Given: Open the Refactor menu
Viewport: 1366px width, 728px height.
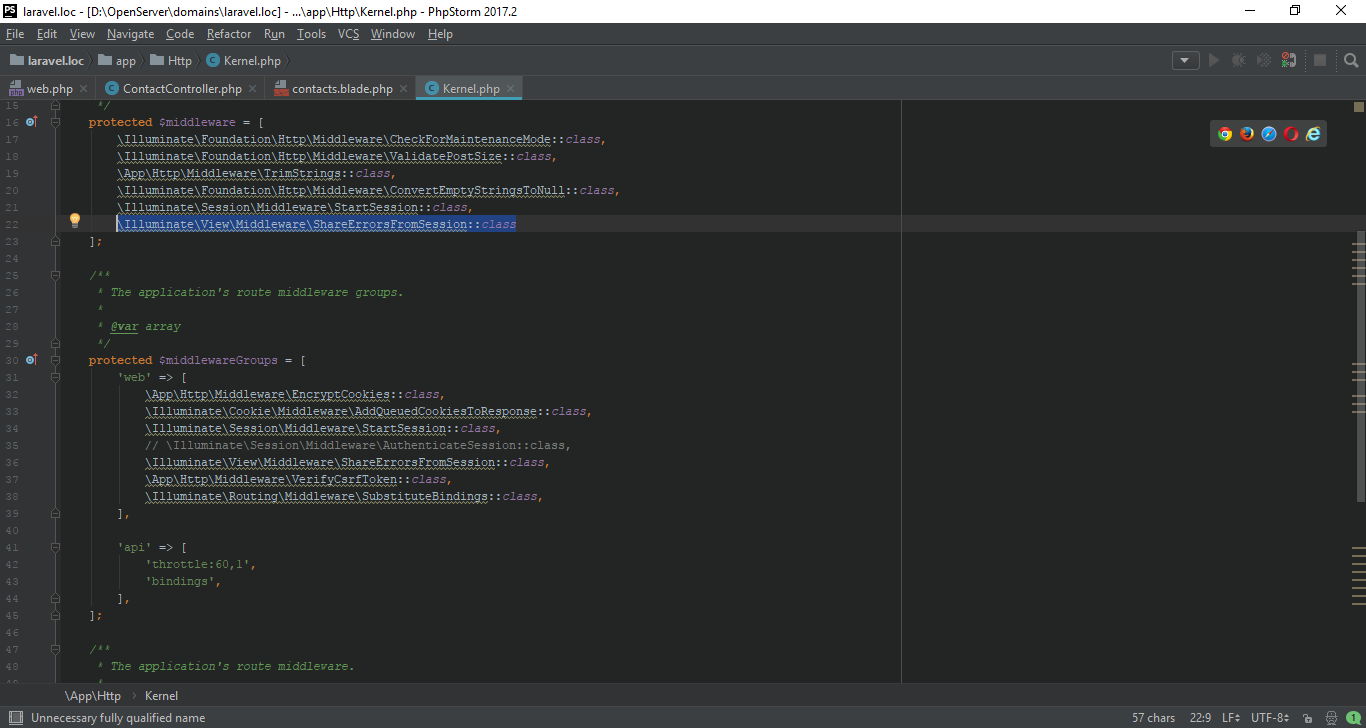Looking at the screenshot, I should coord(229,34).
